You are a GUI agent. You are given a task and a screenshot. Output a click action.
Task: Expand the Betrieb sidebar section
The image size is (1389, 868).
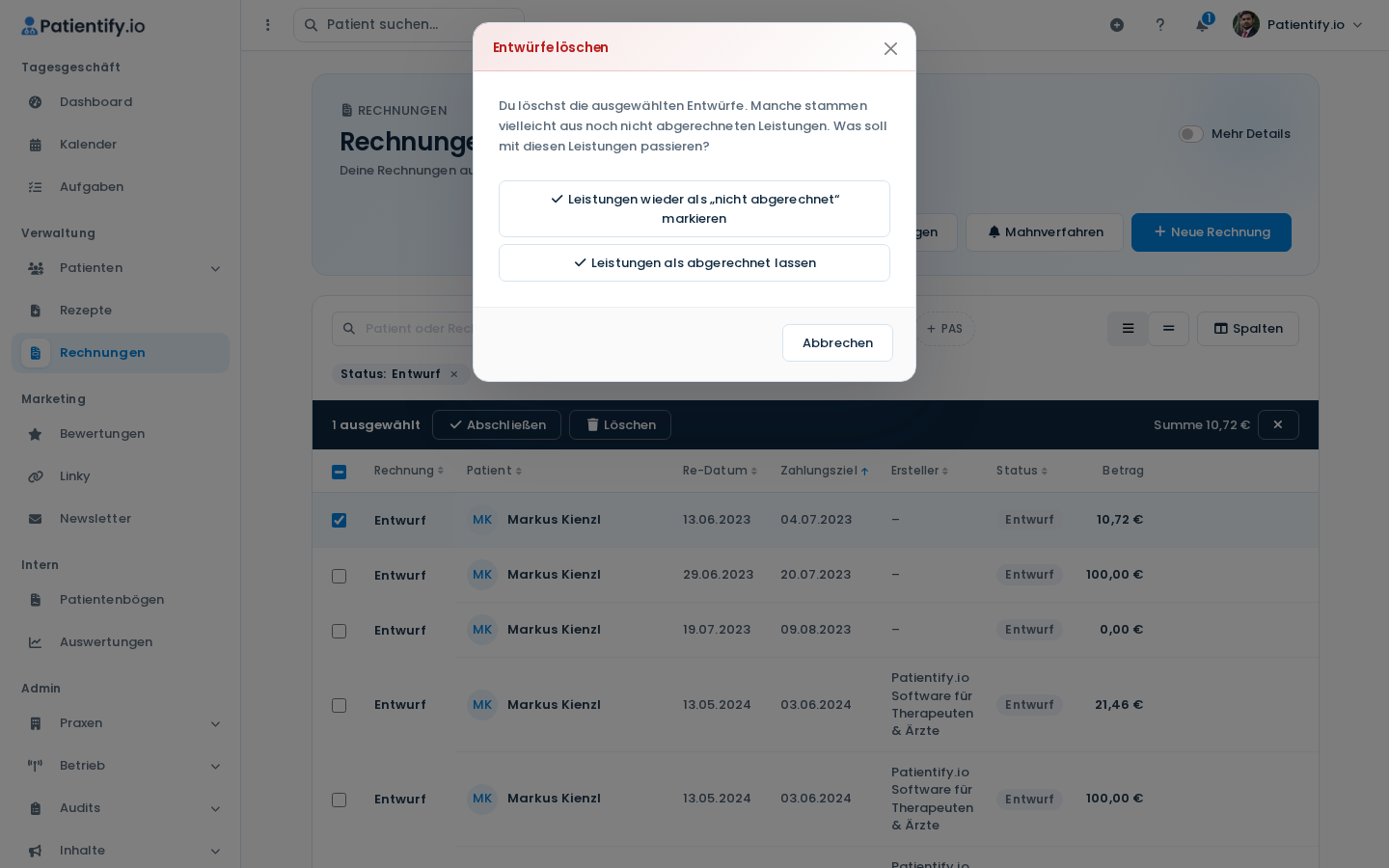point(121,766)
